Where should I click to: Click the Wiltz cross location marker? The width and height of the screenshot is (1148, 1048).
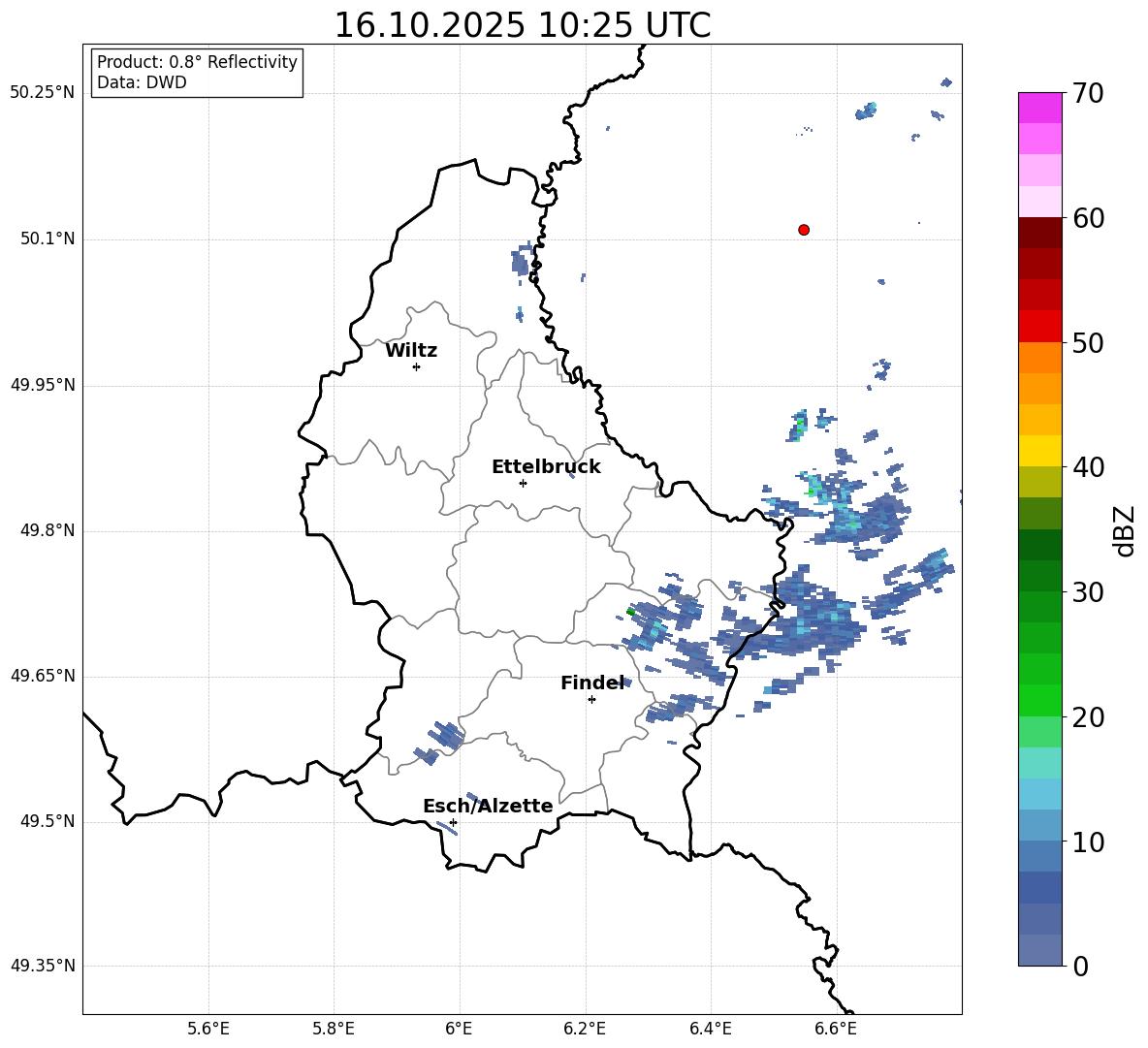[417, 366]
